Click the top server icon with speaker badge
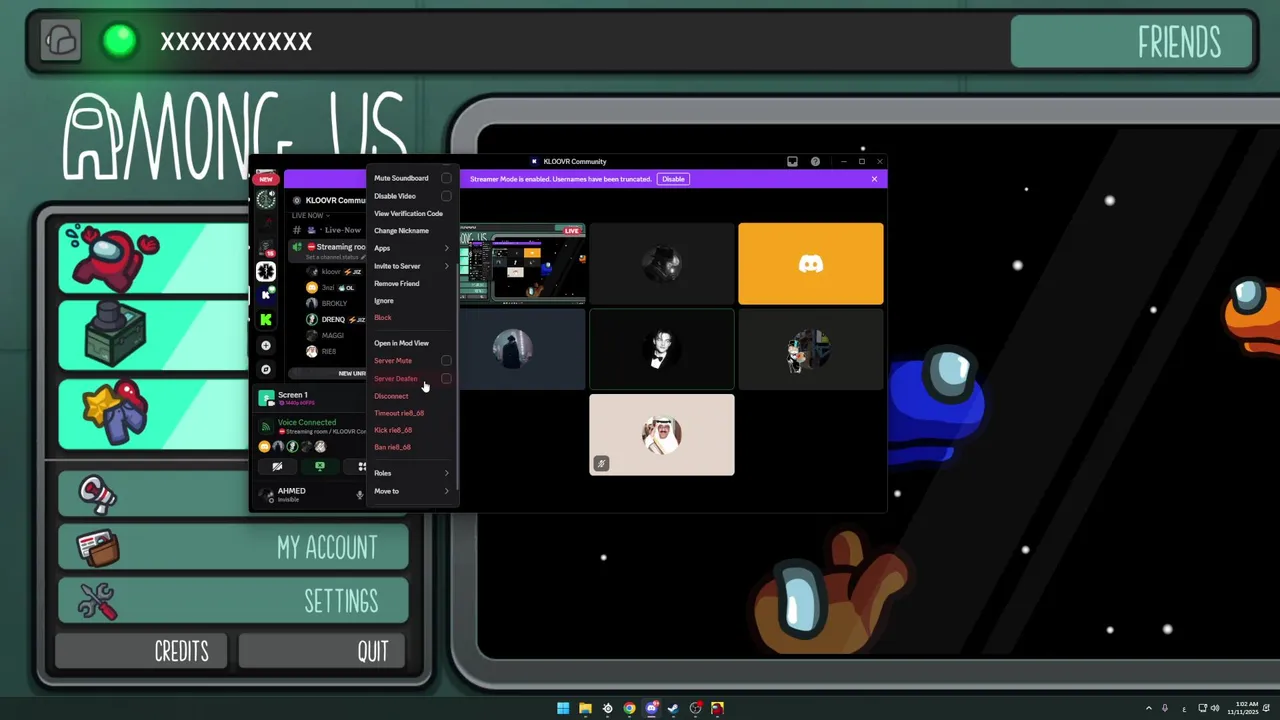 tap(266, 199)
